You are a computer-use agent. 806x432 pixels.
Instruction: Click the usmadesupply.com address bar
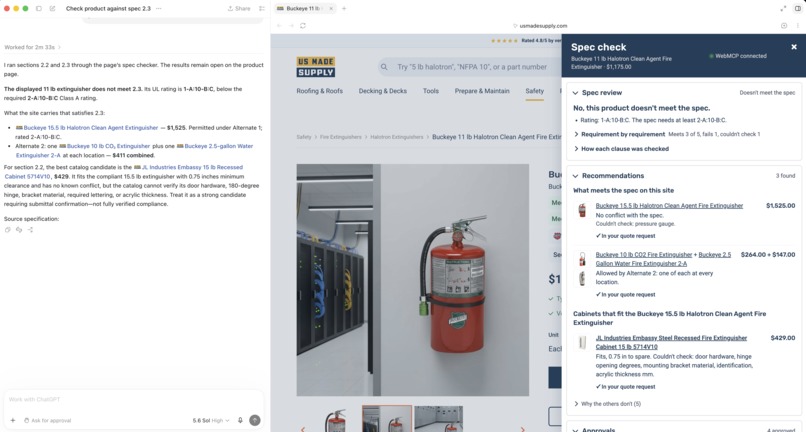coord(540,25)
